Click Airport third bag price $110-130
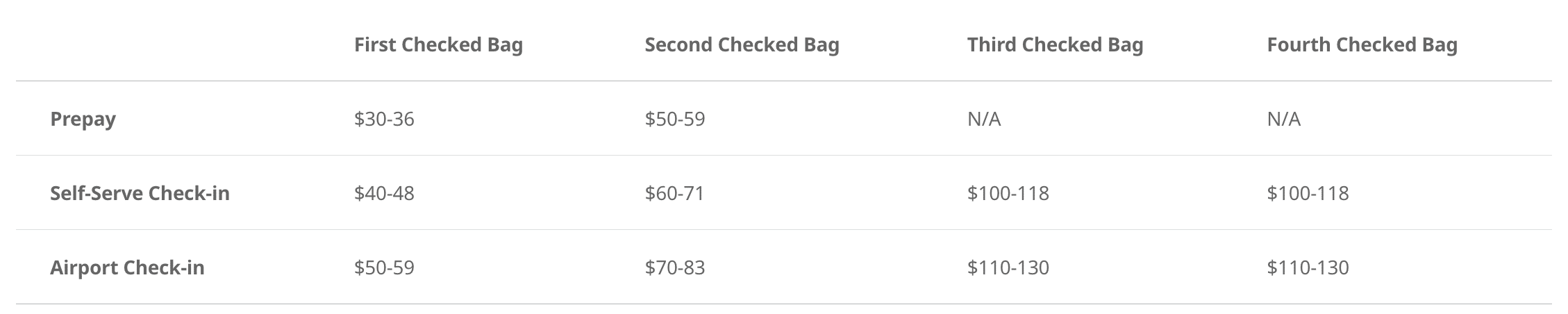This screenshot has height=314, width=1568. [1008, 267]
